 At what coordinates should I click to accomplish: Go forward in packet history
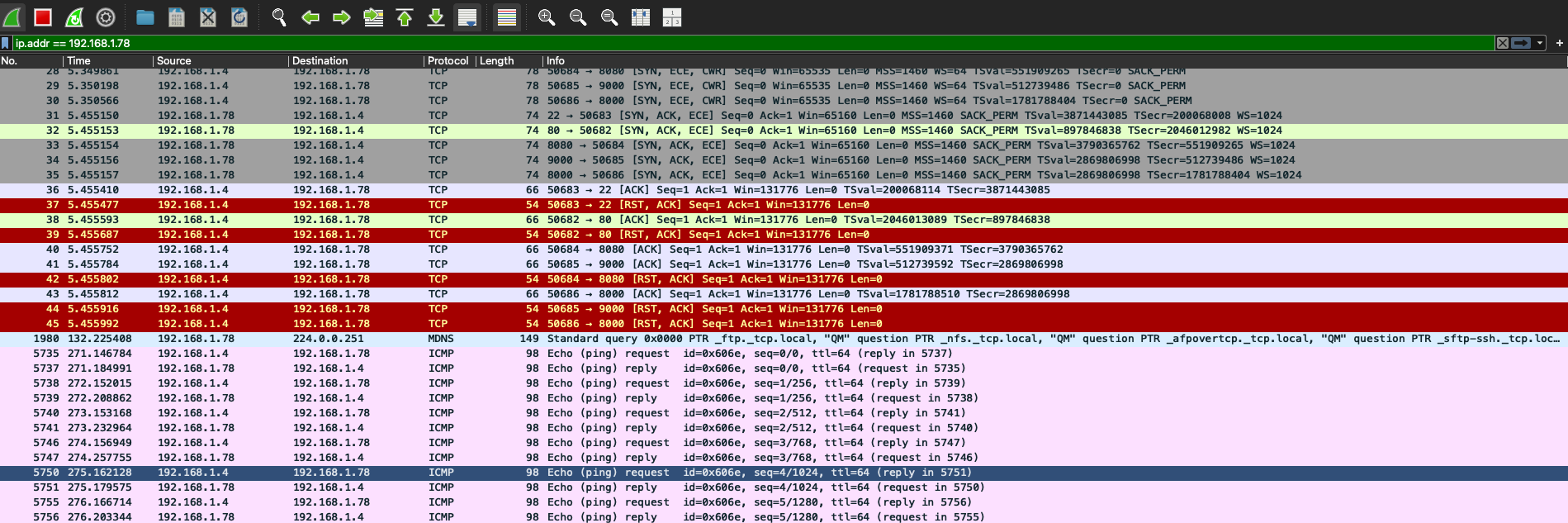click(342, 17)
